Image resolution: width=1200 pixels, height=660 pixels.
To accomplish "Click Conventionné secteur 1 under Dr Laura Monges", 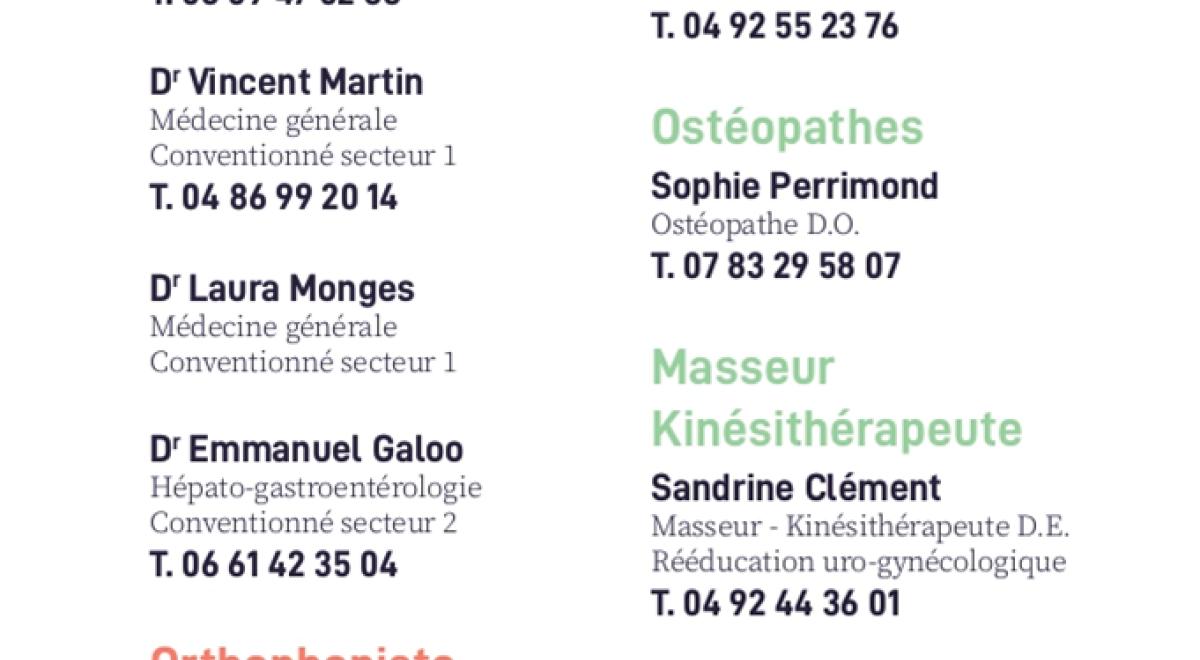I will tap(303, 362).
